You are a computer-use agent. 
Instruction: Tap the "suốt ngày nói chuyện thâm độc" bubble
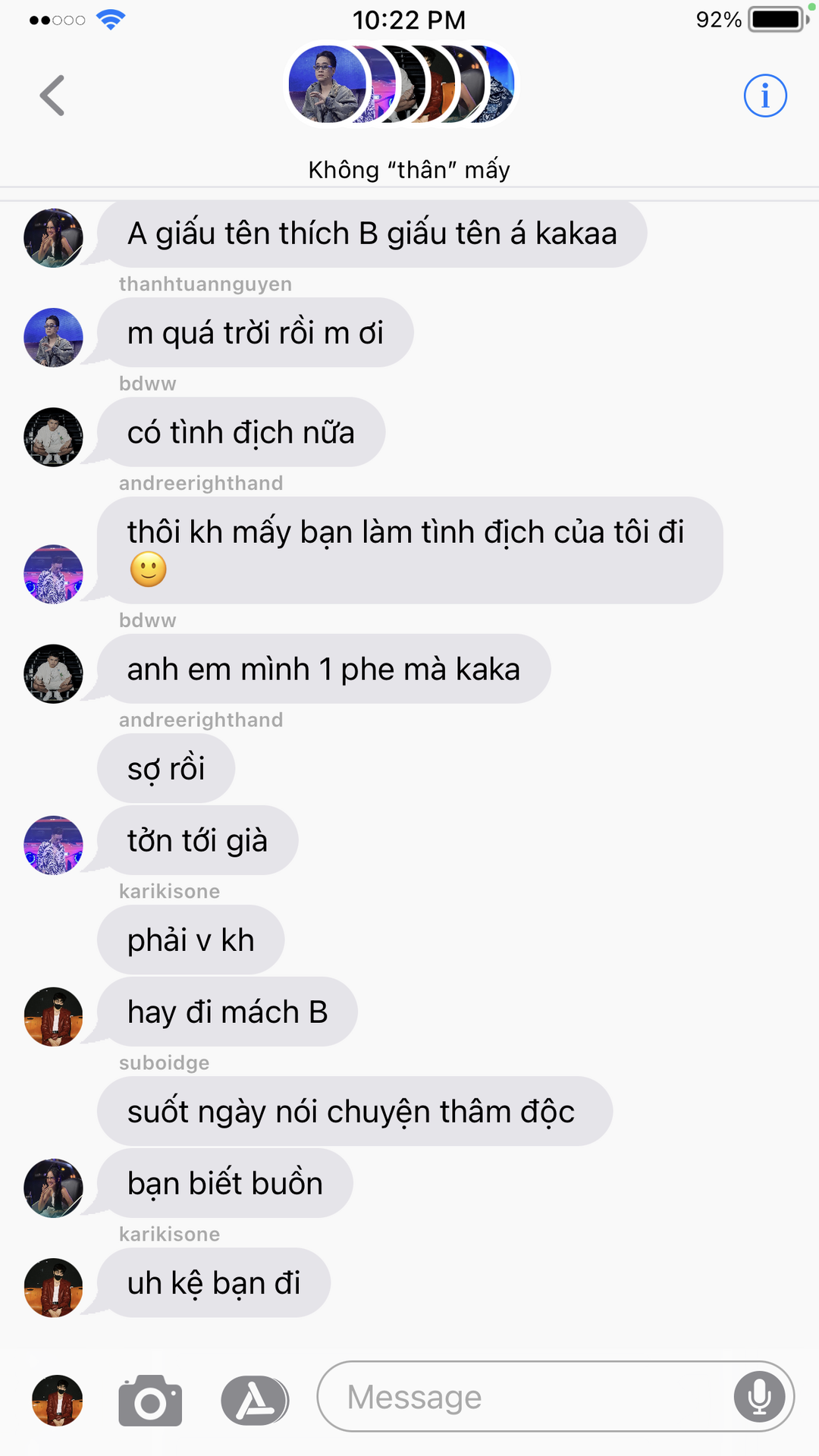coord(355,1111)
